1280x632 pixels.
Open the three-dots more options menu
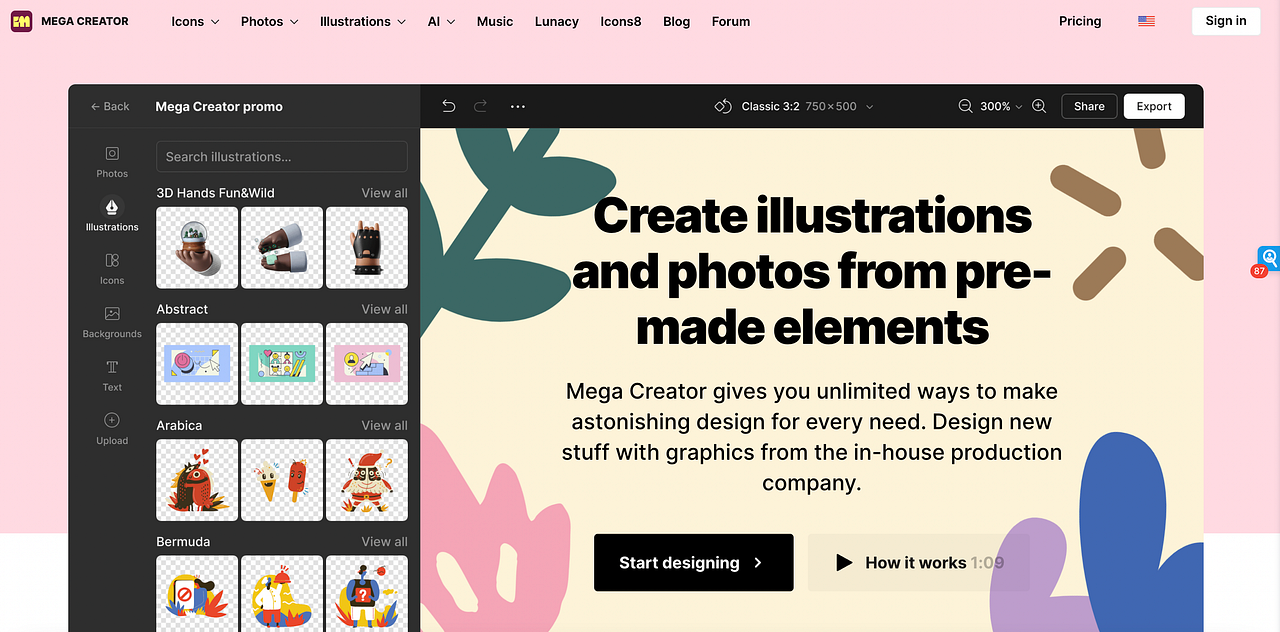(x=518, y=106)
